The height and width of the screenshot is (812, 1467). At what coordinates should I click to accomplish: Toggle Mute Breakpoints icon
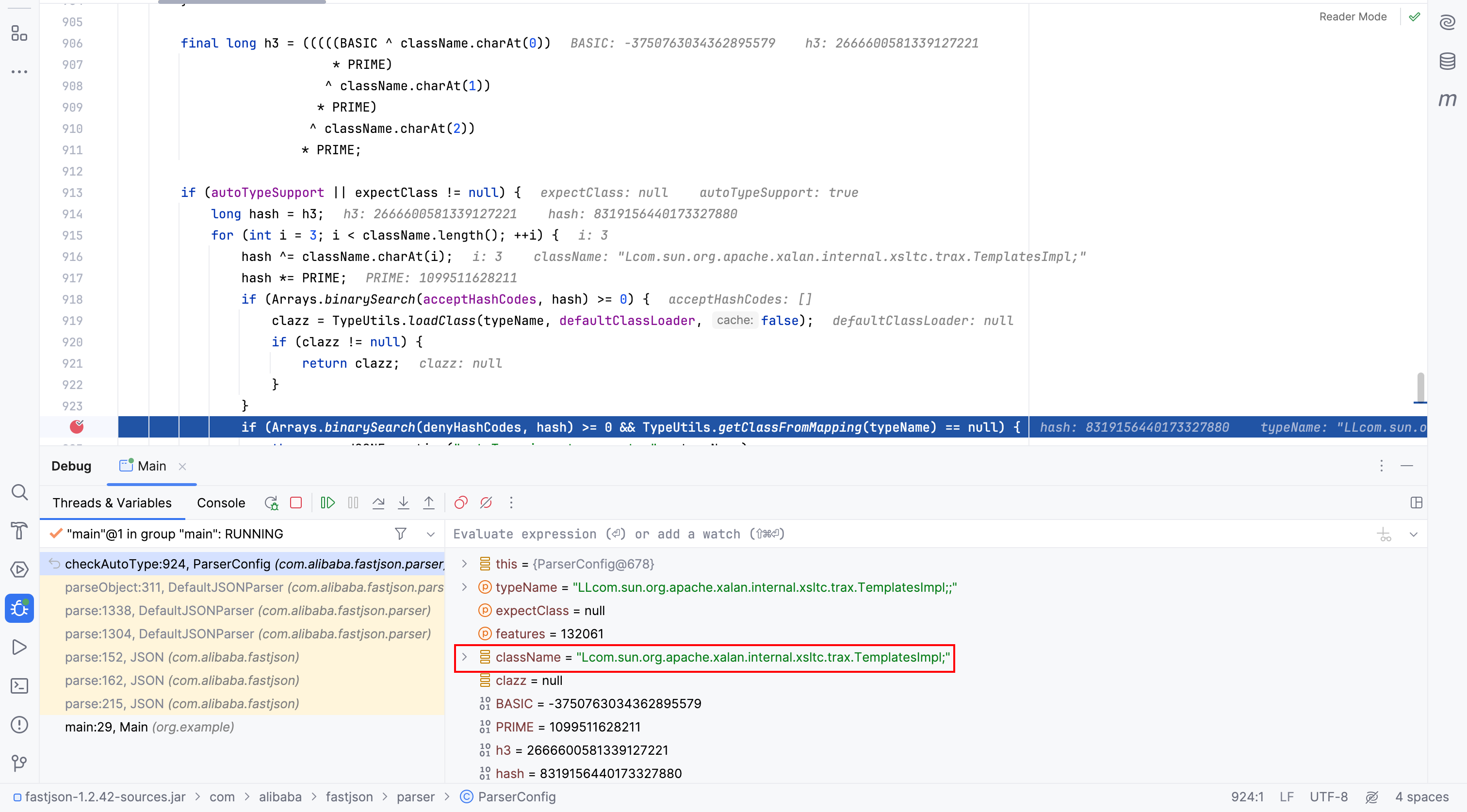[x=486, y=503]
